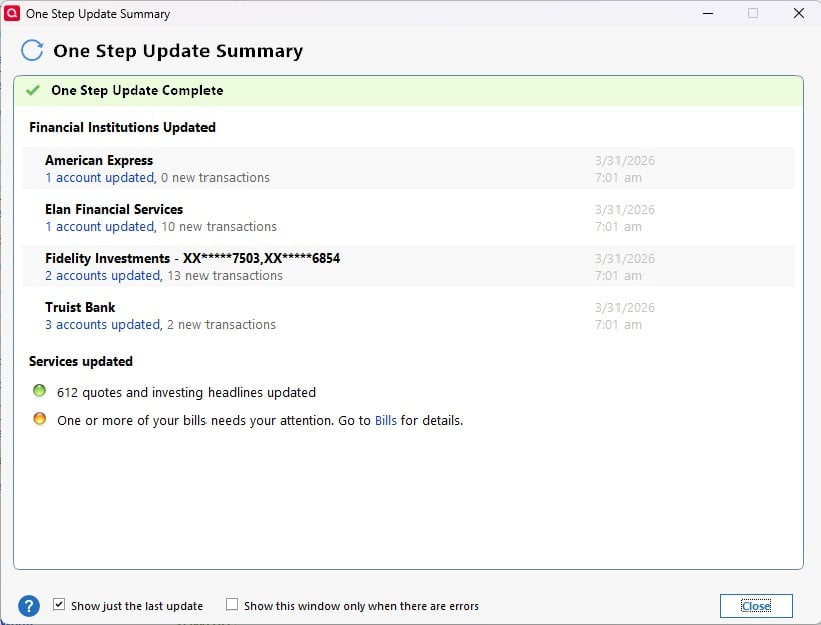Uncheck Show just the last update
The height and width of the screenshot is (625, 821).
pyautogui.click(x=59, y=605)
